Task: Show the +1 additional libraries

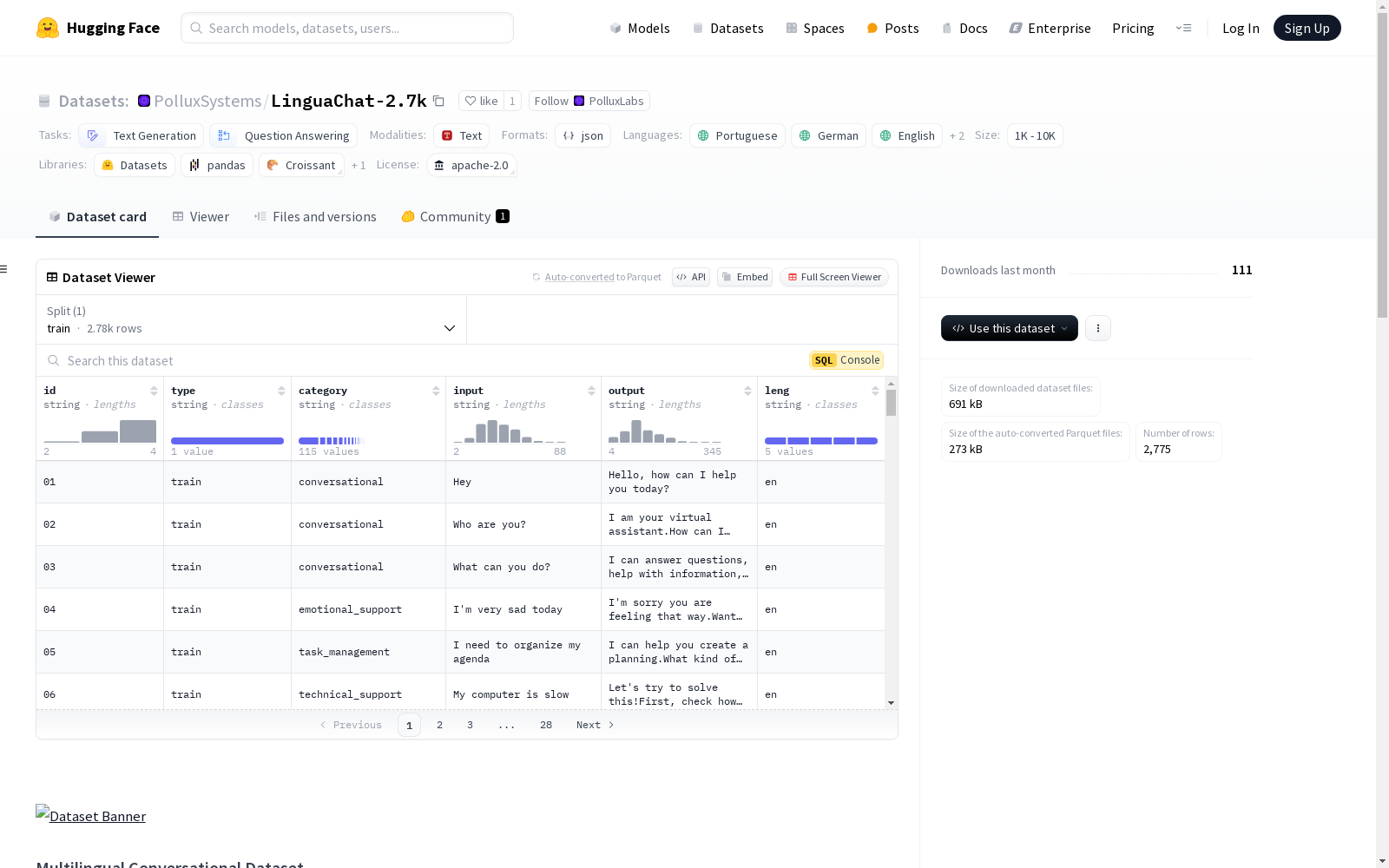Action: point(359,165)
